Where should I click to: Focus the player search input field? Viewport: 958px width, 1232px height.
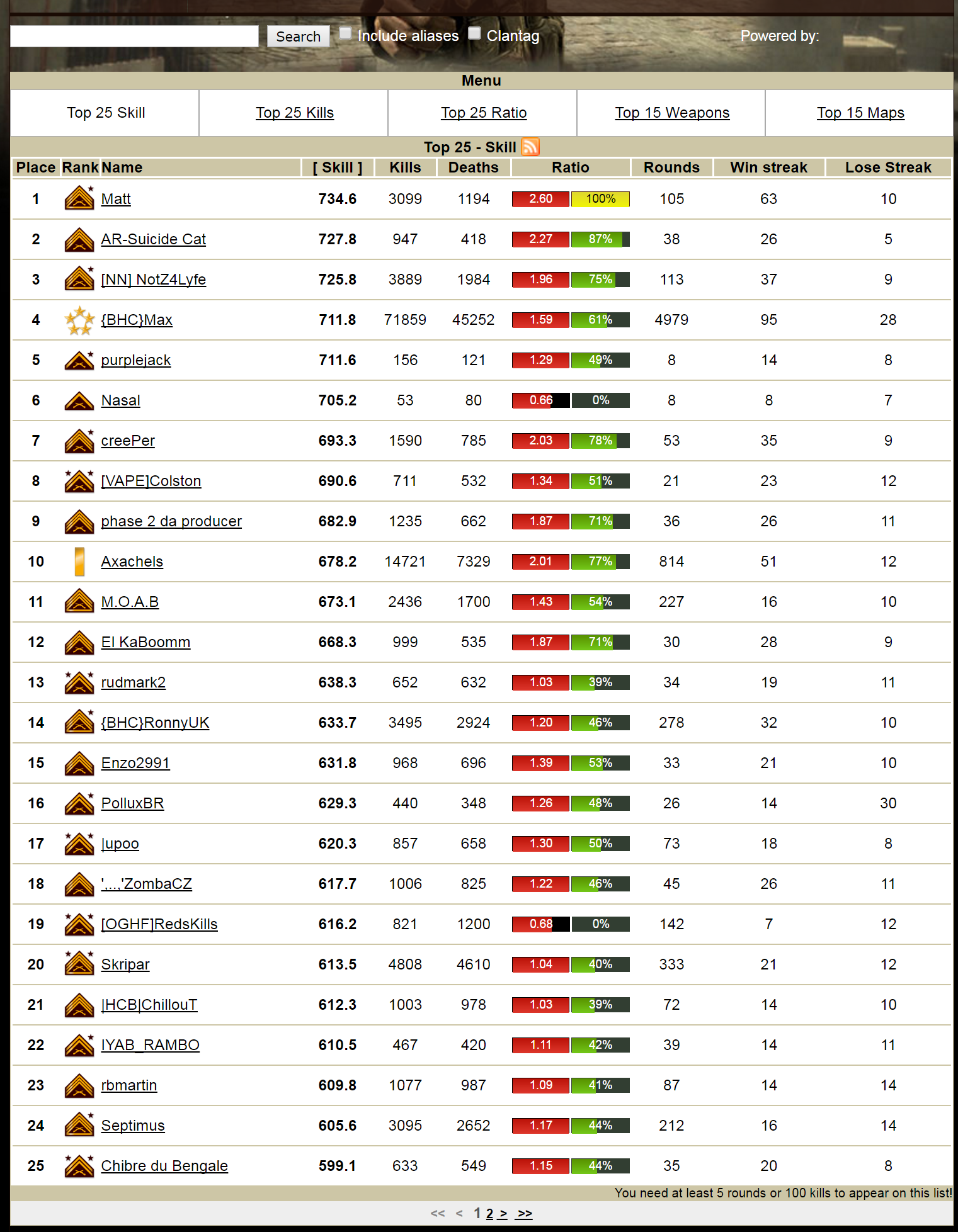pyautogui.click(x=134, y=36)
